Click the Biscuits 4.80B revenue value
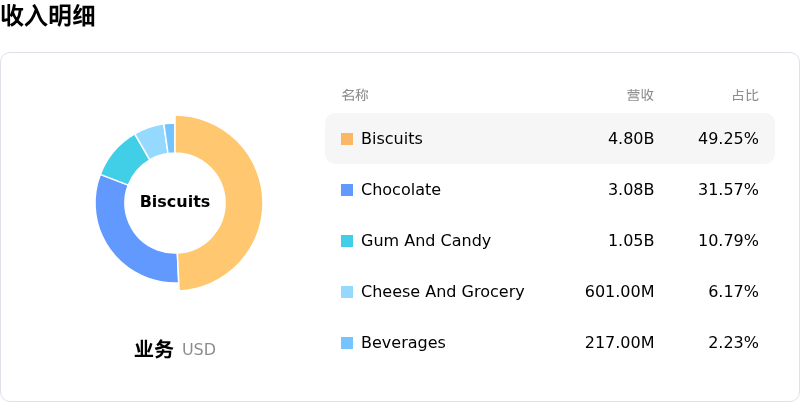This screenshot has height=402, width=800. point(631,139)
